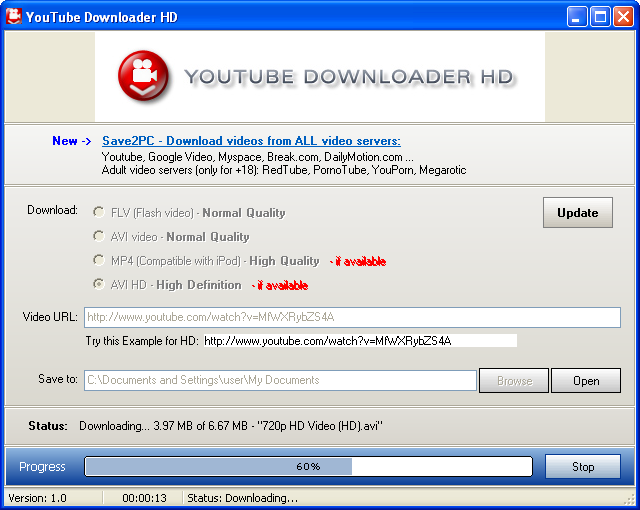The width and height of the screenshot is (640, 510).
Task: Click the Save to path field
Action: click(280, 380)
